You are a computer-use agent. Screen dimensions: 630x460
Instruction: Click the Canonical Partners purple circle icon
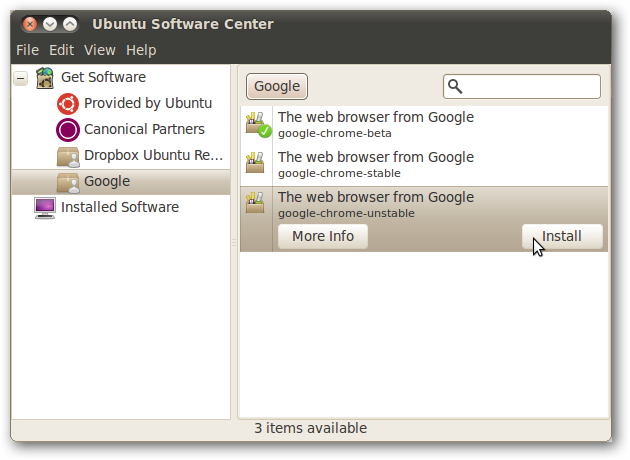point(68,129)
